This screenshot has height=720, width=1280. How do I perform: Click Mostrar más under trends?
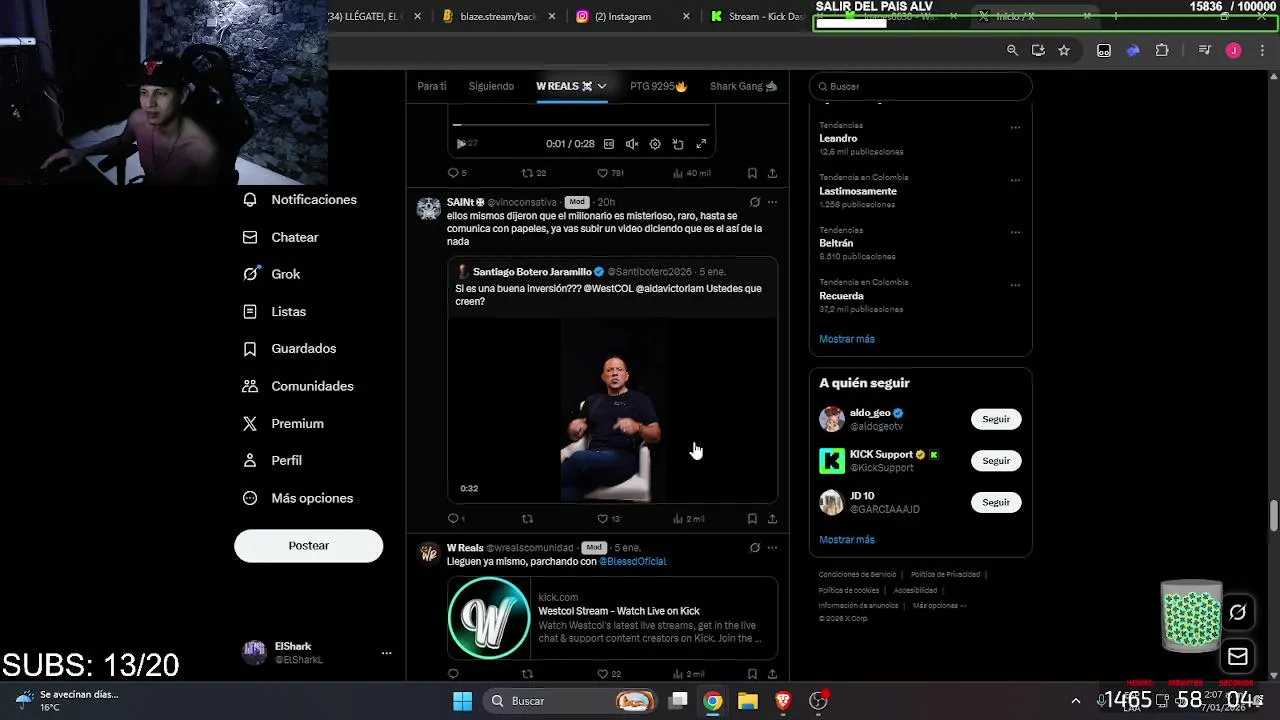[847, 339]
